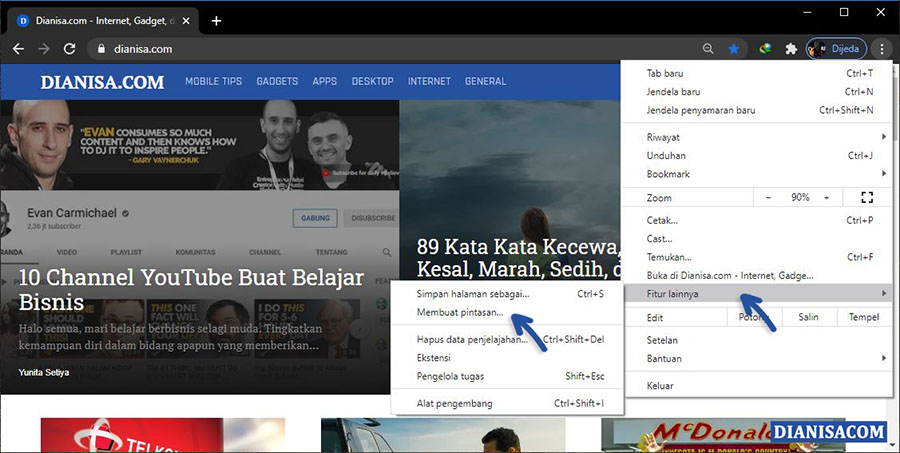The image size is (900, 453).
Task: Click the fullscreen icon in Zoom row
Action: pos(867,198)
